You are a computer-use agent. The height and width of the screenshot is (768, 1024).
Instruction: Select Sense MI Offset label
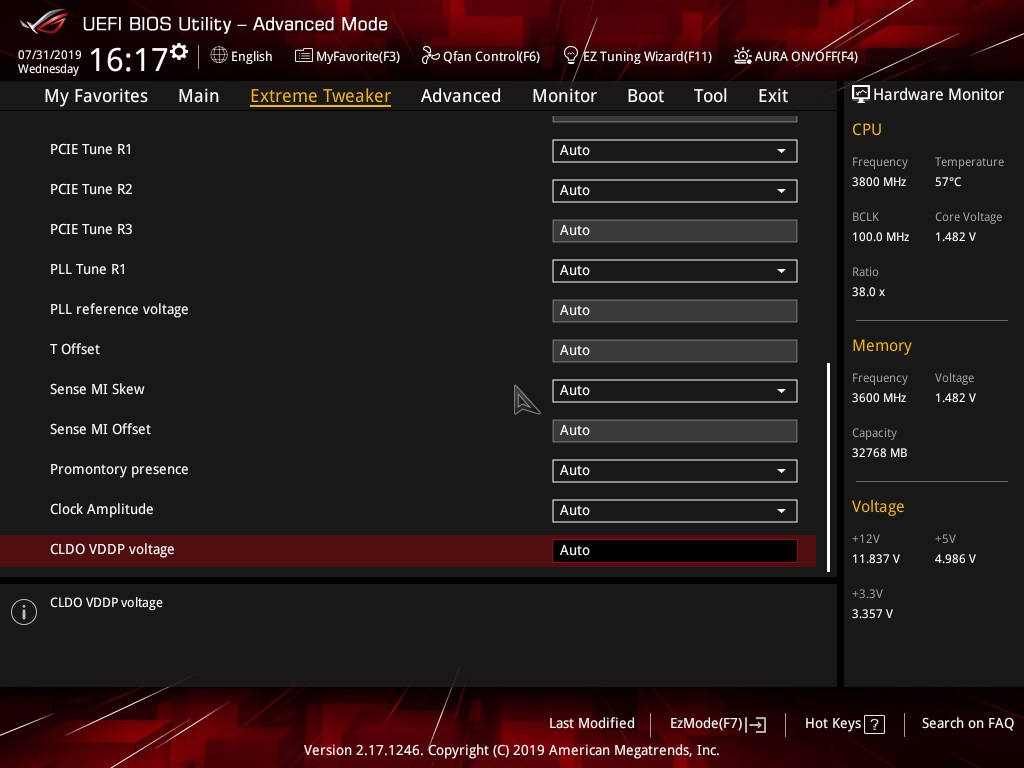coord(101,429)
